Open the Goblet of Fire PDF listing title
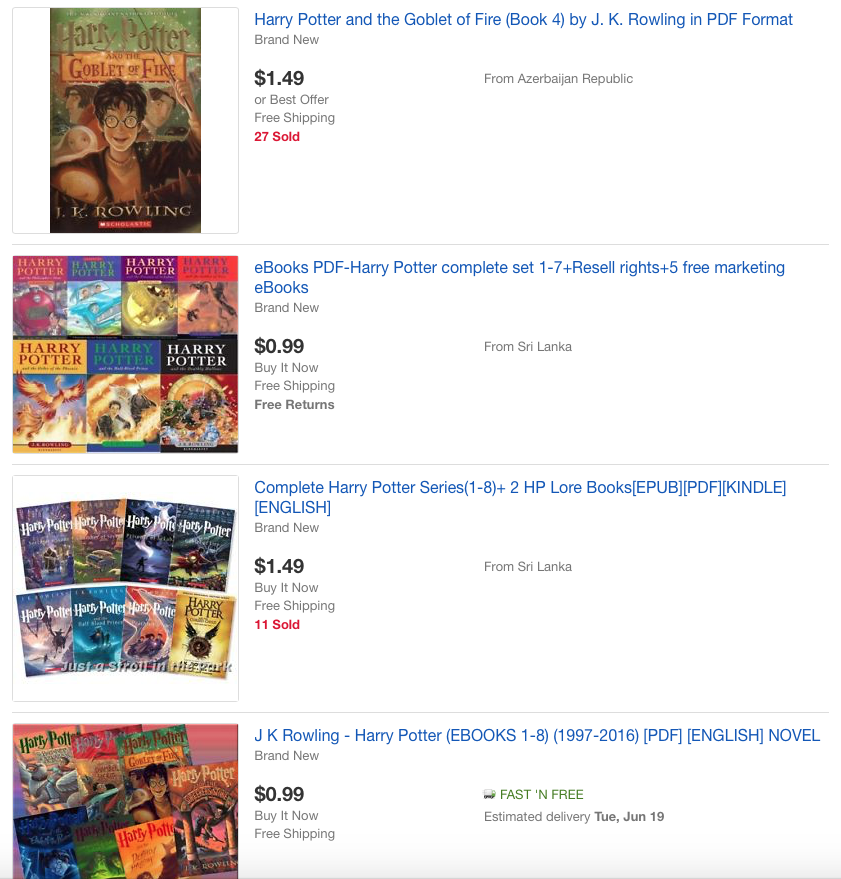841x879 pixels. point(523,20)
